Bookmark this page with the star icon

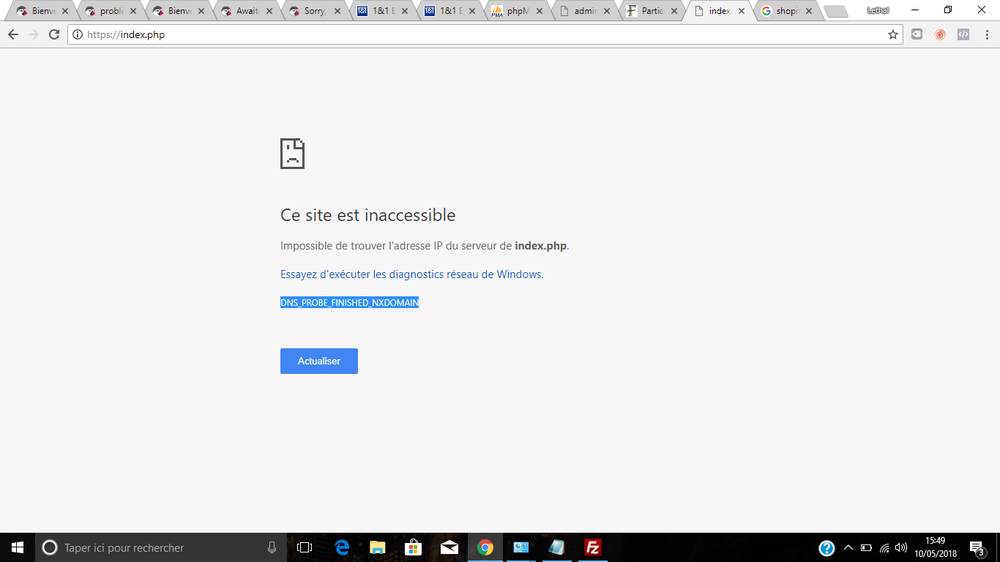click(893, 34)
